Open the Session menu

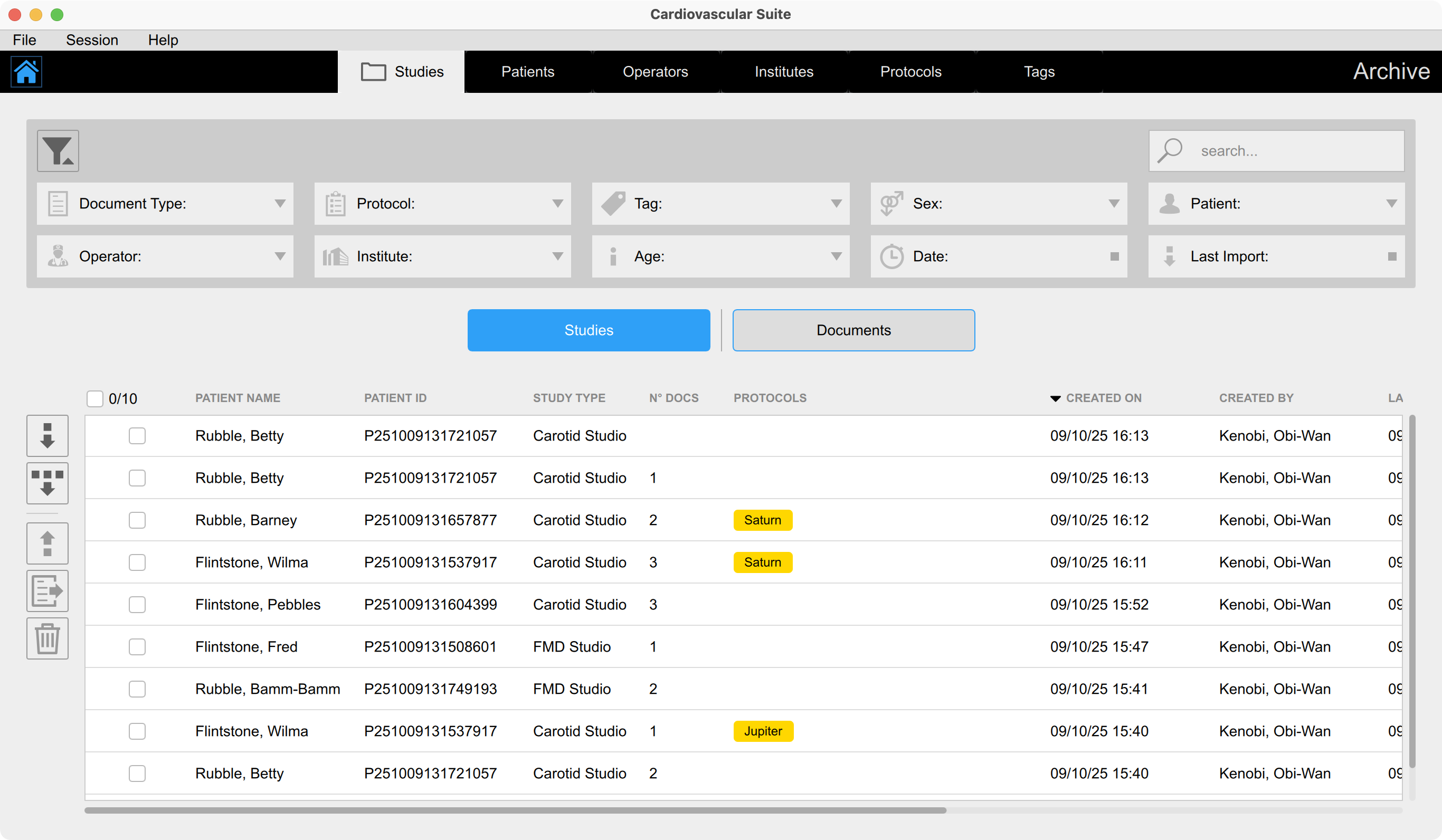tap(91, 40)
